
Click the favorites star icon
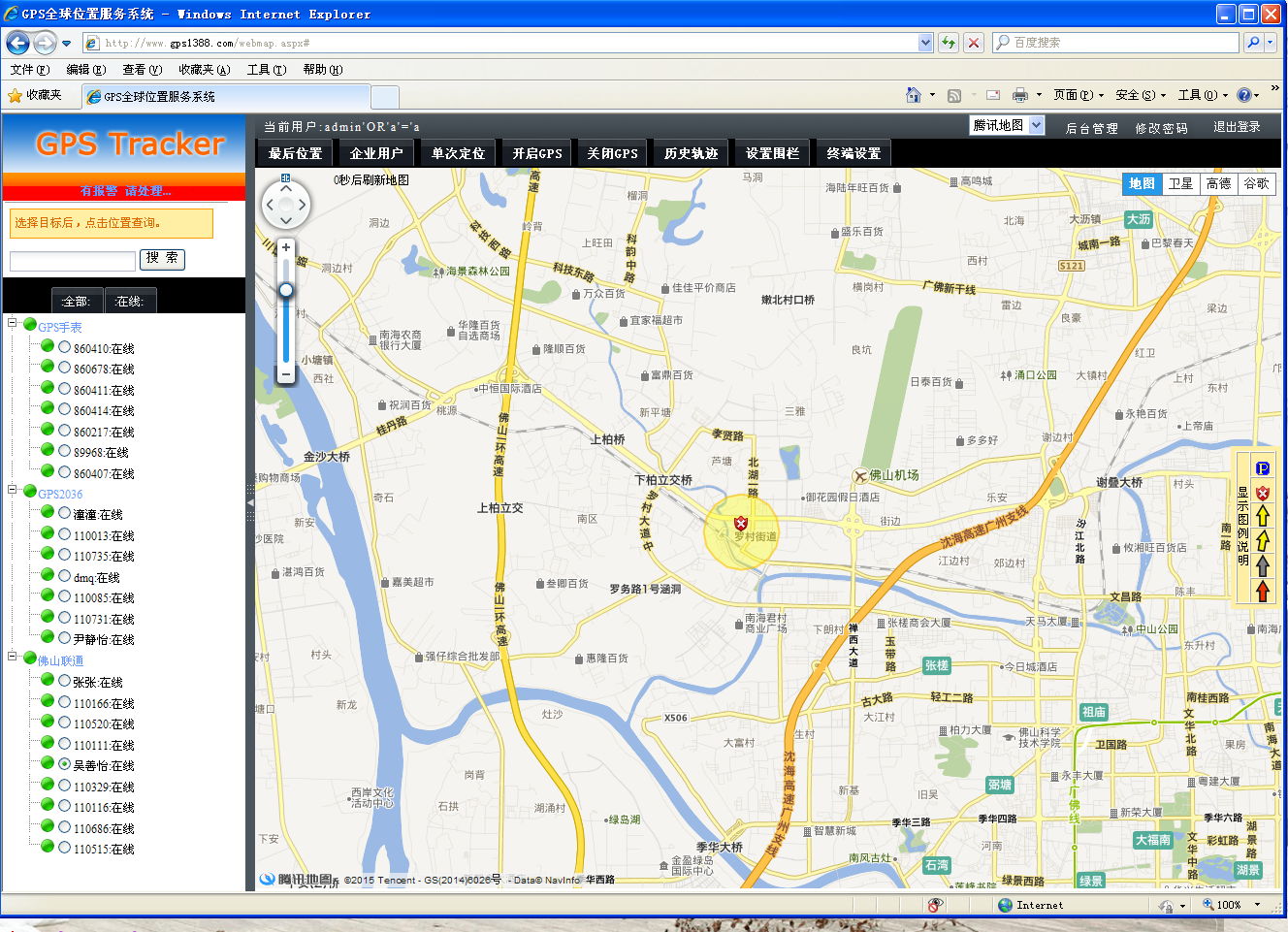(x=15, y=95)
